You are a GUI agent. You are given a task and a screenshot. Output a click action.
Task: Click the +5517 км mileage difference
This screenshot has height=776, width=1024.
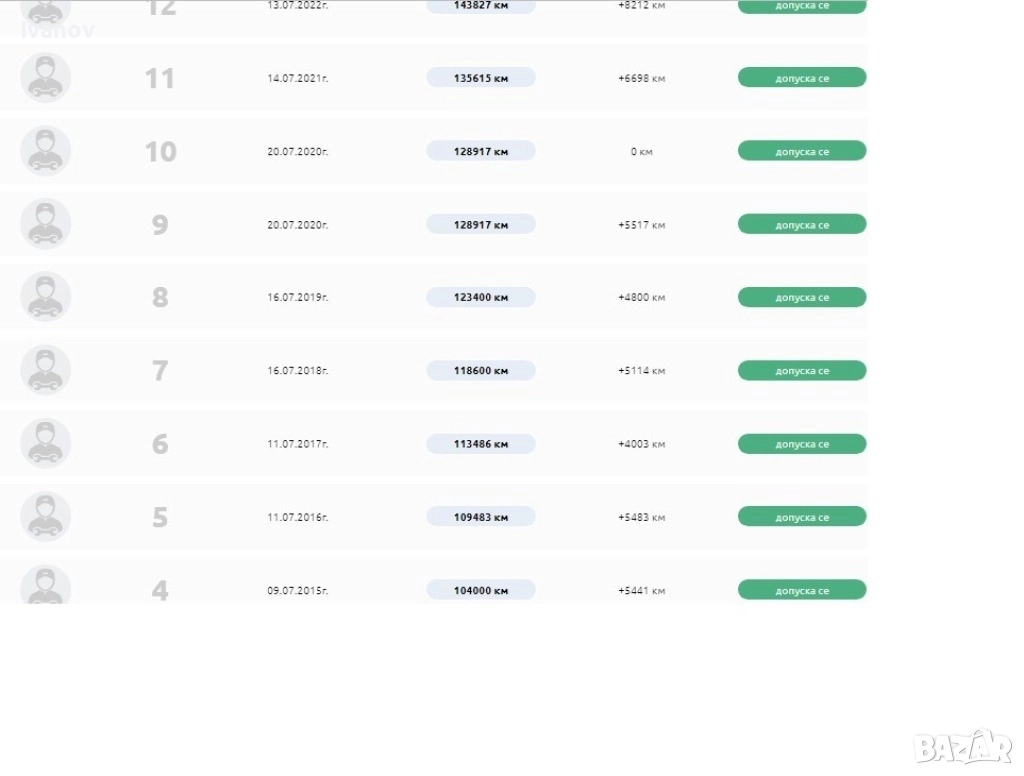(x=641, y=225)
